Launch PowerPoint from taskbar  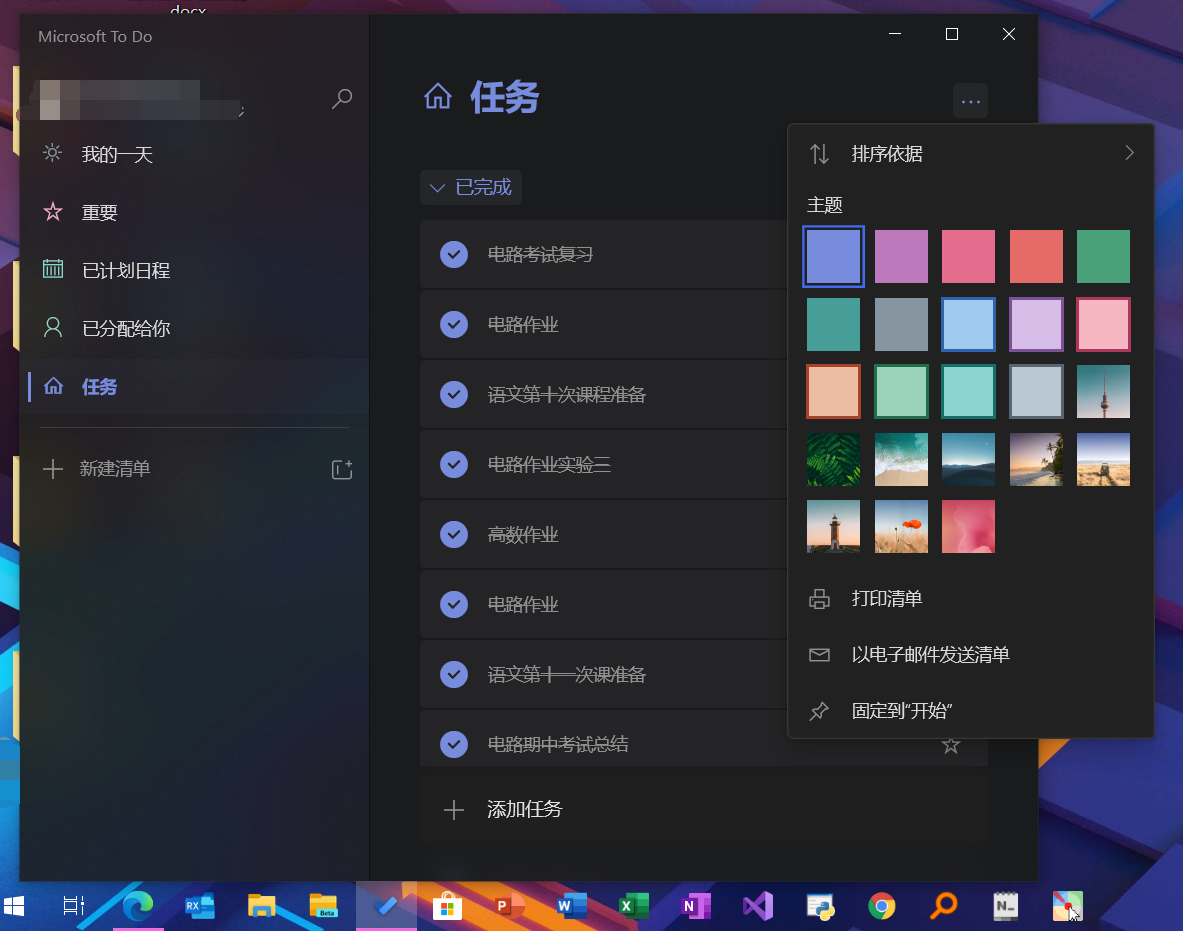(x=509, y=905)
